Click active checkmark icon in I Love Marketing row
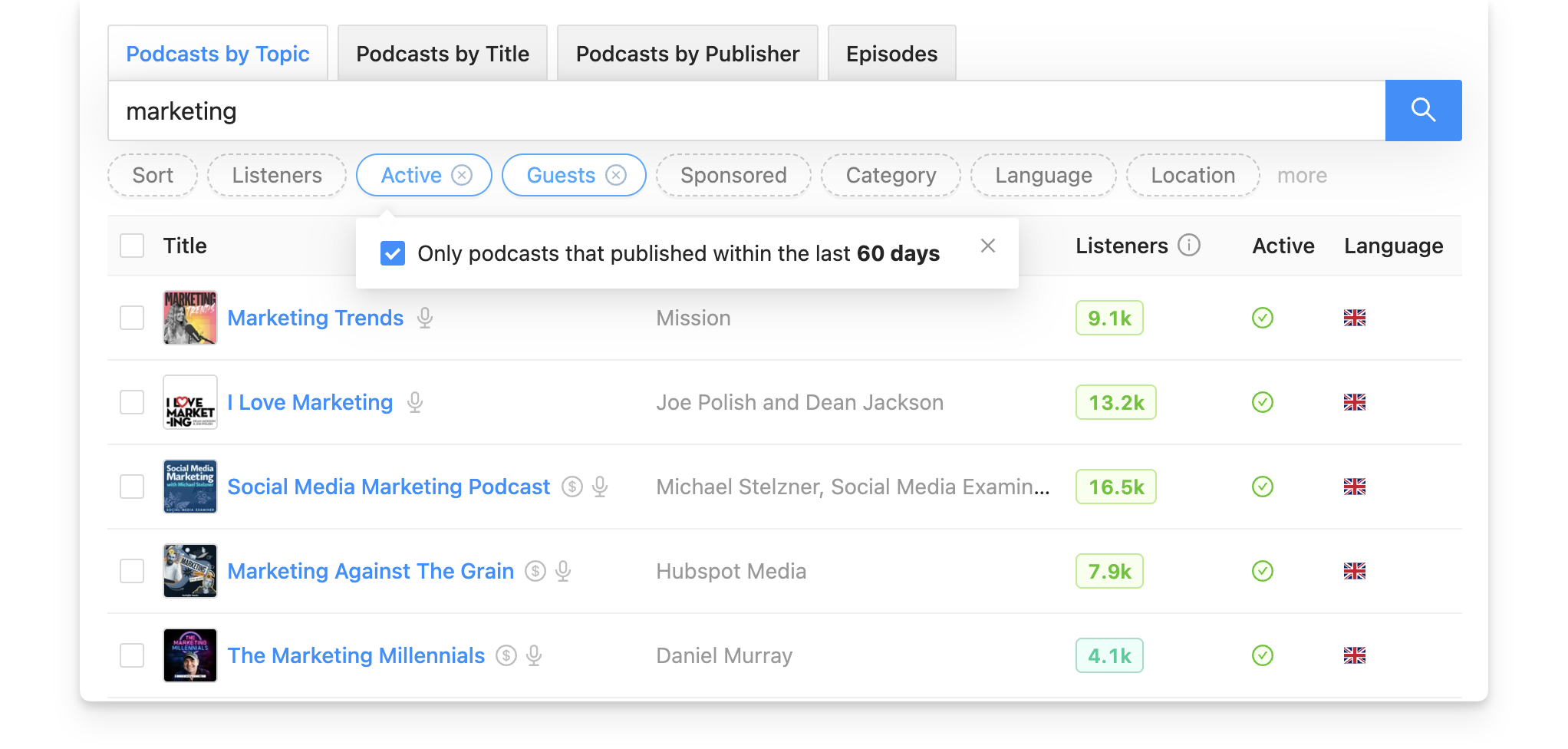Image resolution: width=1568 pixels, height=749 pixels. coord(1263,402)
